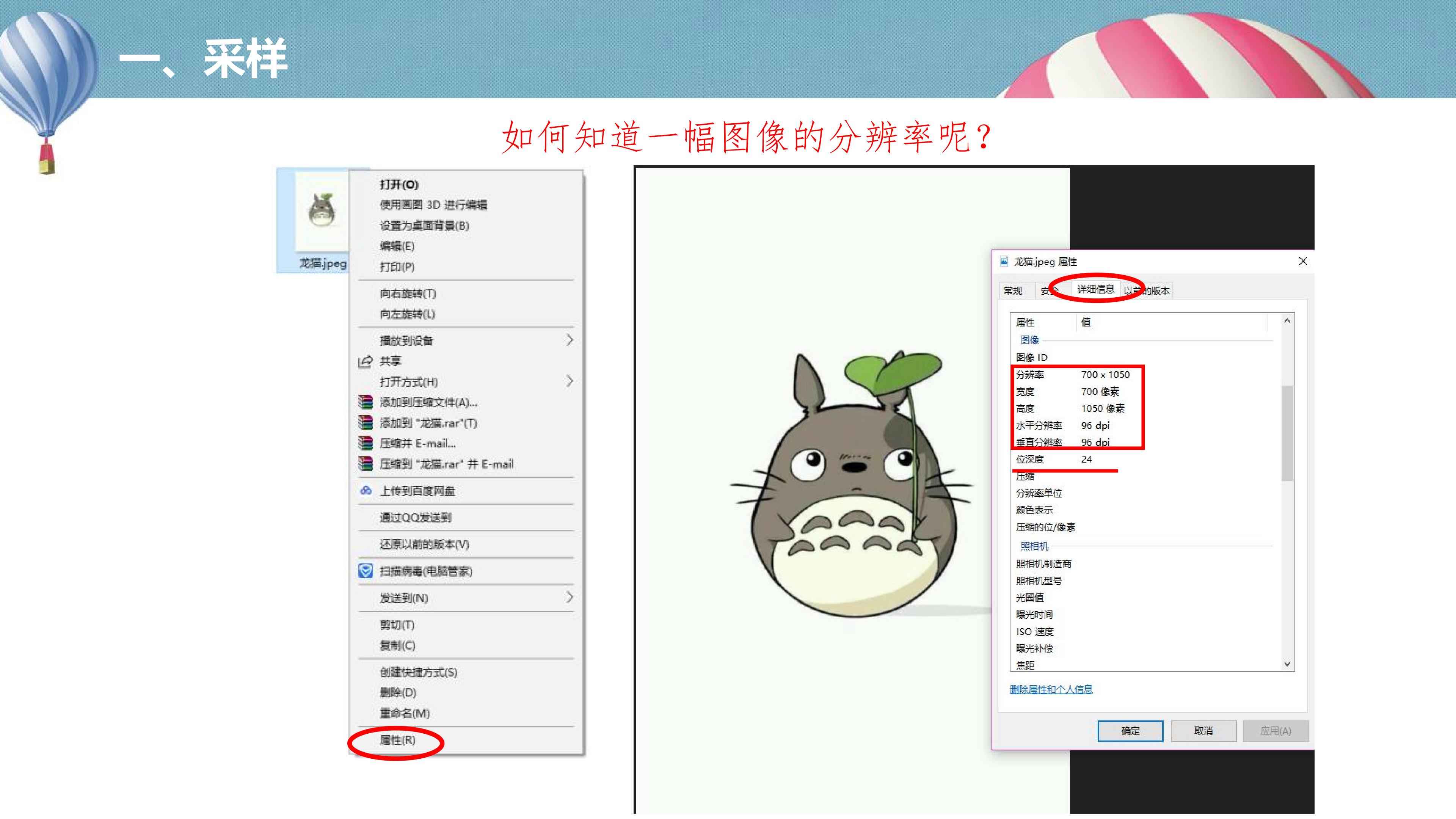The height and width of the screenshot is (819, 1456).
Task: Click WinRAR icon for 添加到压缩文件(A)...
Action: pyautogui.click(x=366, y=402)
